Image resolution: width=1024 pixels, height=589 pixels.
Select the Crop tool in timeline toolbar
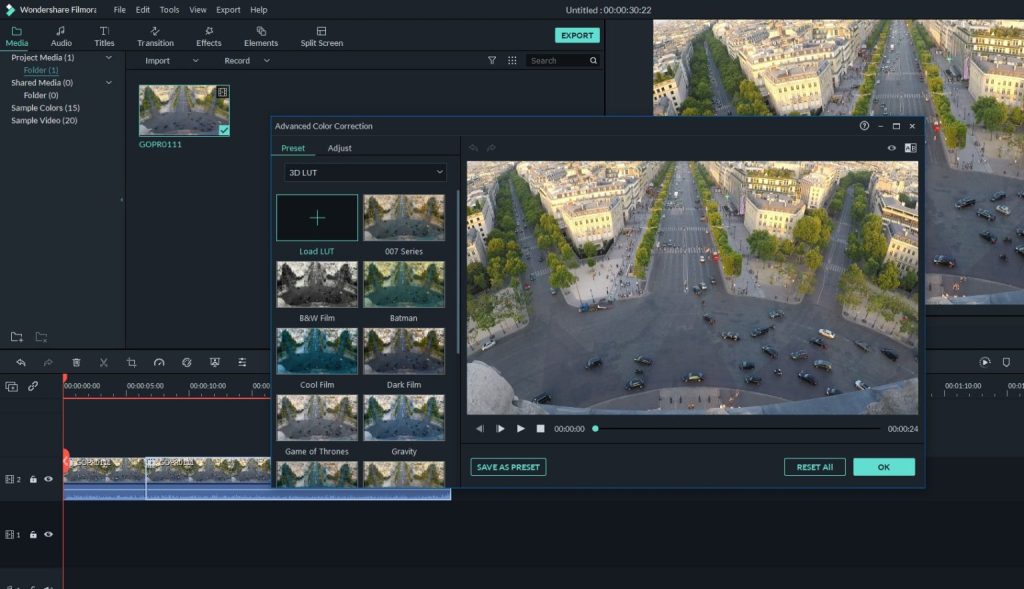pos(131,362)
